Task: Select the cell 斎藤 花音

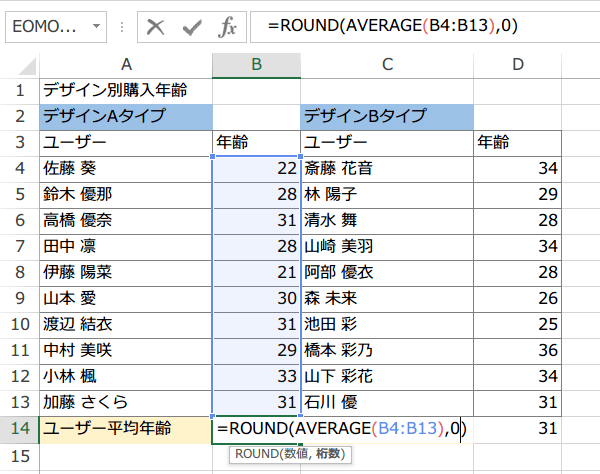Action: (387, 169)
